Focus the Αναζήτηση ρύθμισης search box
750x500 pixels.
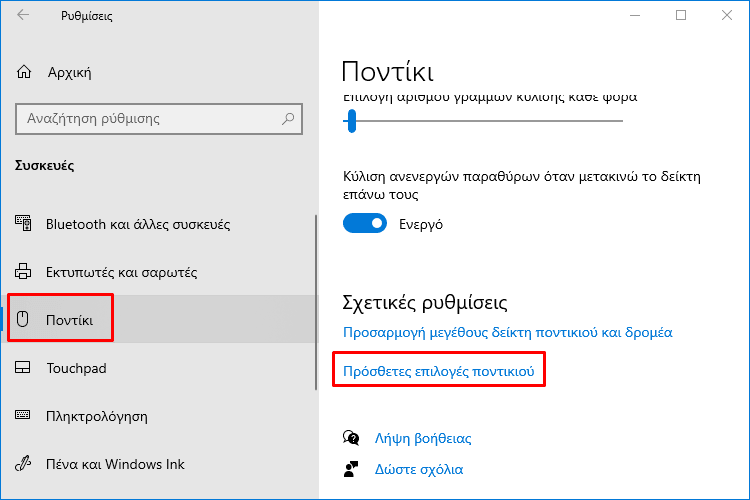(x=159, y=119)
